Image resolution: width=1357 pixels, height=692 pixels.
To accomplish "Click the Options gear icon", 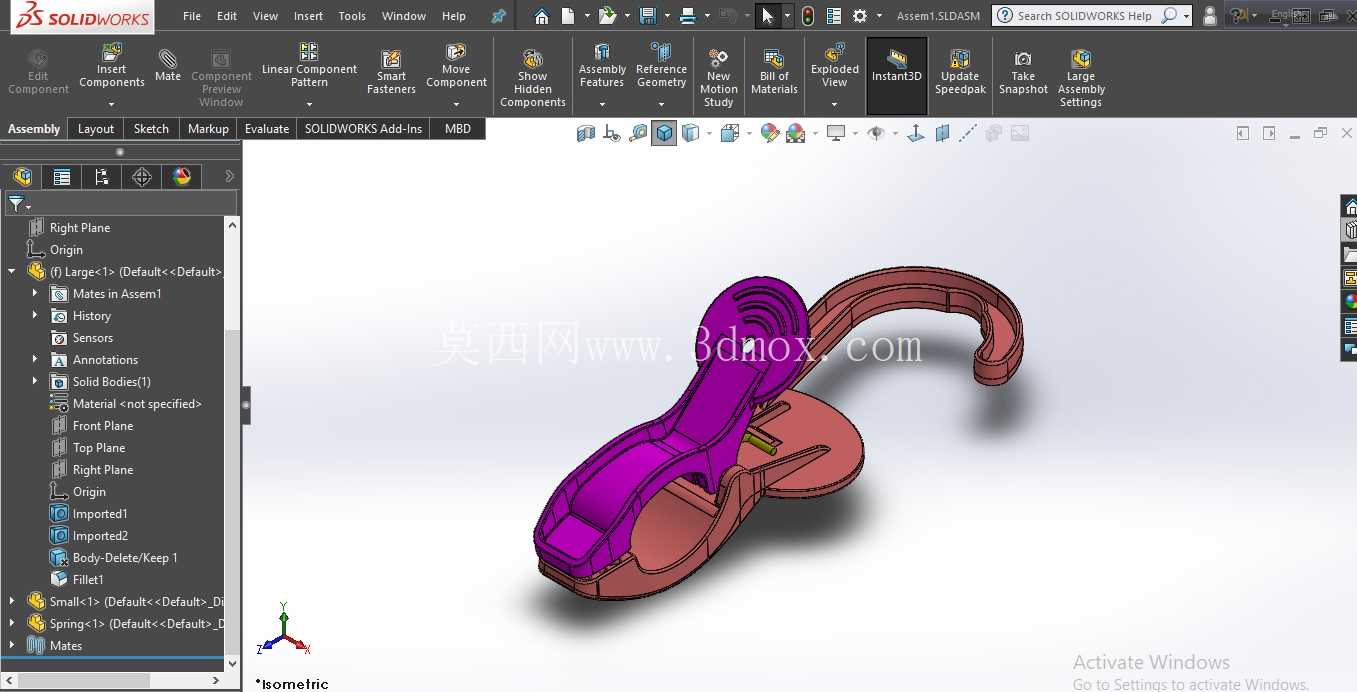I will (860, 16).
